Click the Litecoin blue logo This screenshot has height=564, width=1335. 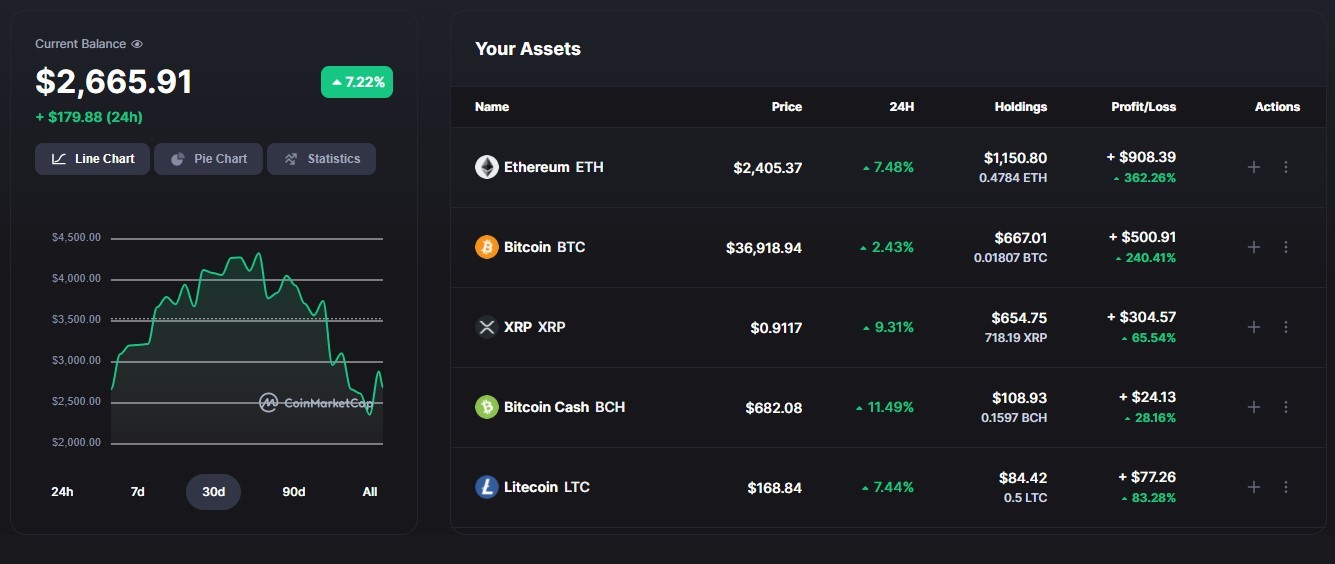(487, 487)
